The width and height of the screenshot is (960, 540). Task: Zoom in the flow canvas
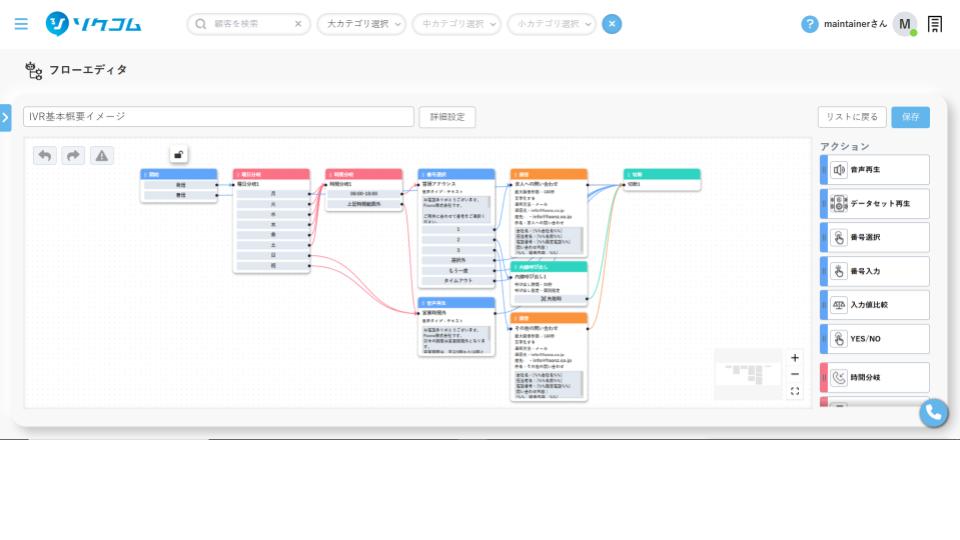[x=795, y=358]
